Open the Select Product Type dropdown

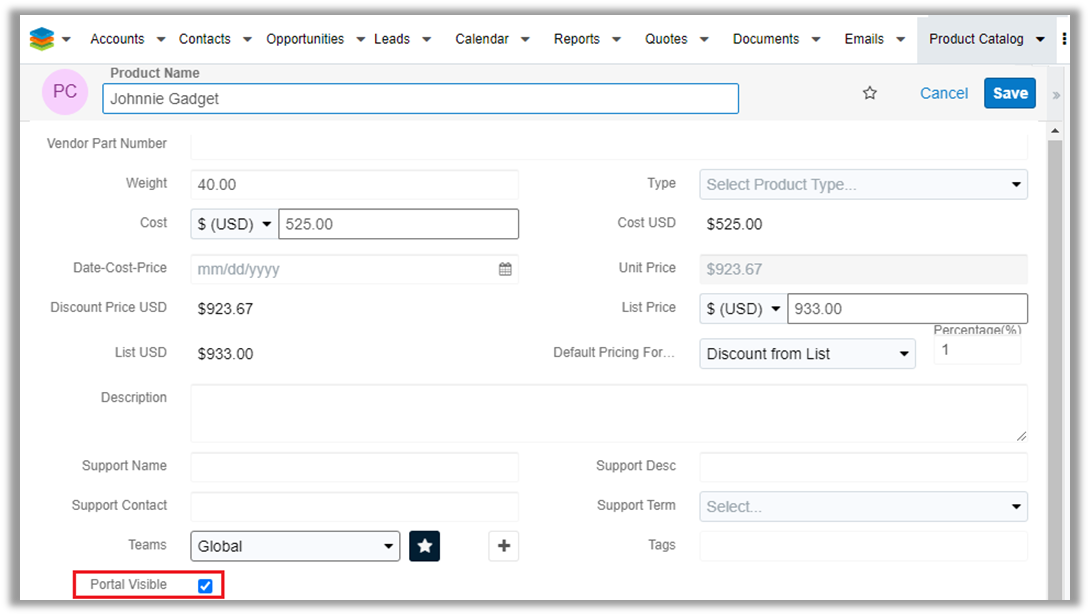[x=863, y=185]
